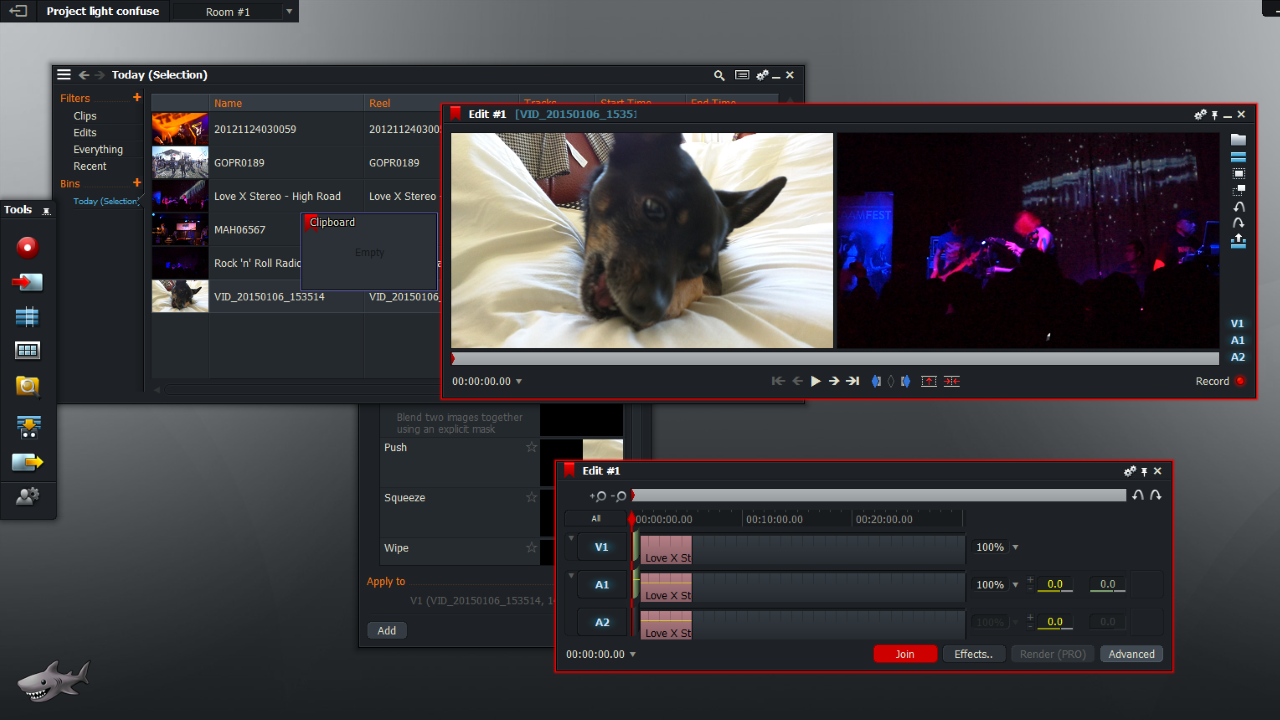Screen dimensions: 1280x720
Task: Open the Import tool from the Tools panel
Action: (x=27, y=281)
